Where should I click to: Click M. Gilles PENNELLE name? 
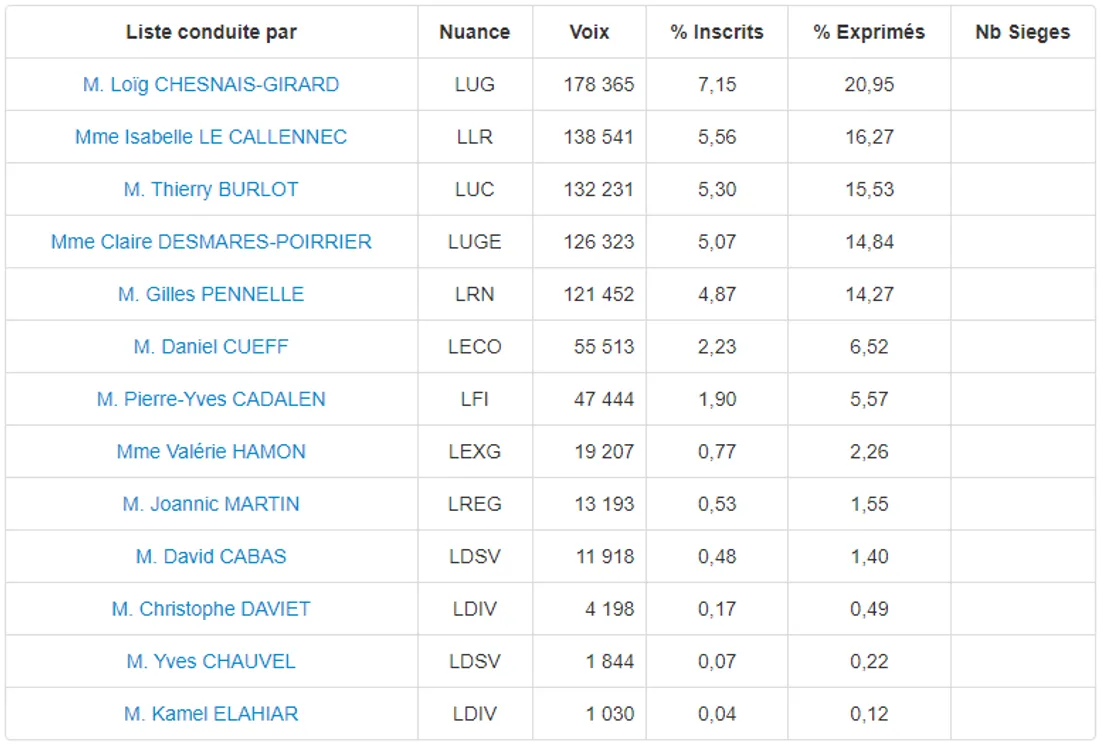(x=211, y=294)
